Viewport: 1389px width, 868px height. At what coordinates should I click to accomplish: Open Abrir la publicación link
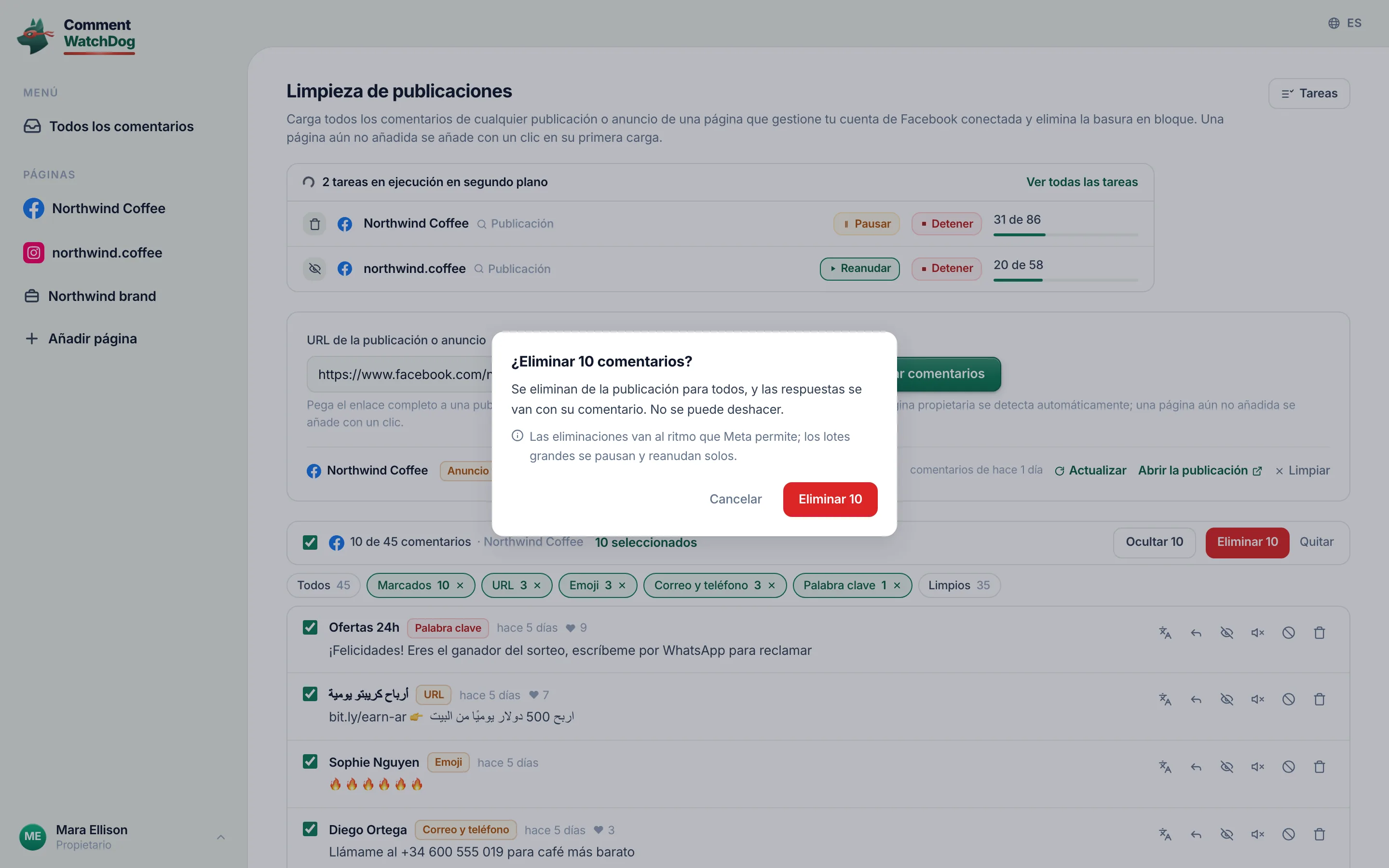coord(1199,471)
